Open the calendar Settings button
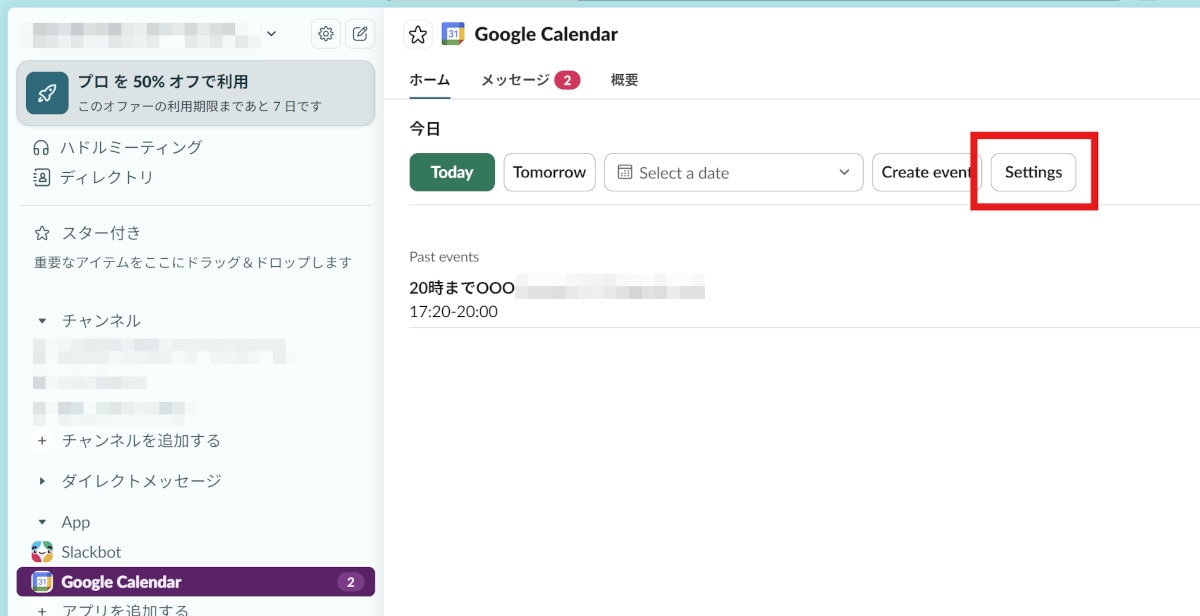The height and width of the screenshot is (616, 1200). (x=1033, y=172)
